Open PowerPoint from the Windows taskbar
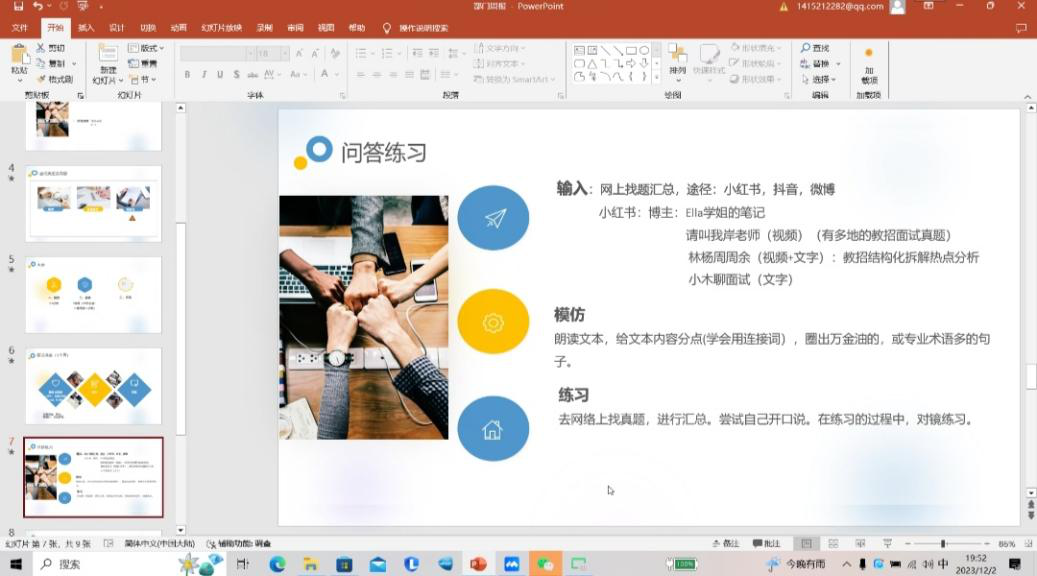This screenshot has height=576, width=1037. click(x=478, y=564)
